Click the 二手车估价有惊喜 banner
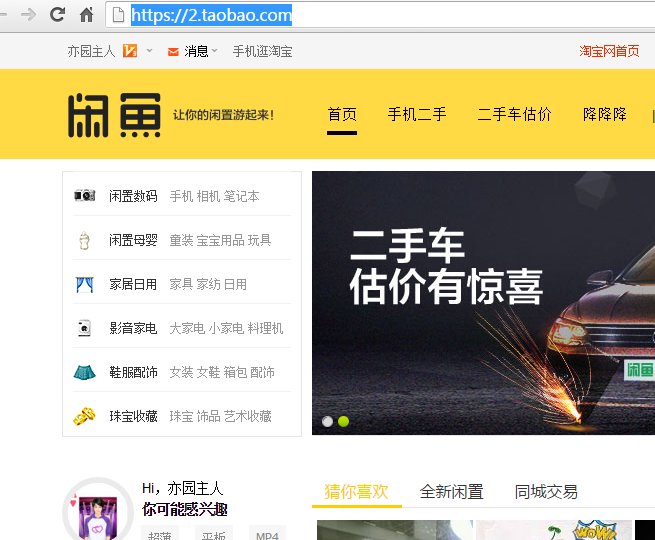Viewport: 655px width, 540px height. coord(483,303)
